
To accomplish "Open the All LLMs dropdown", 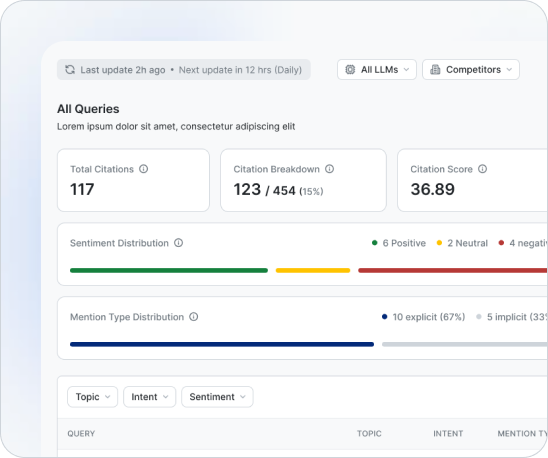I will point(377,70).
